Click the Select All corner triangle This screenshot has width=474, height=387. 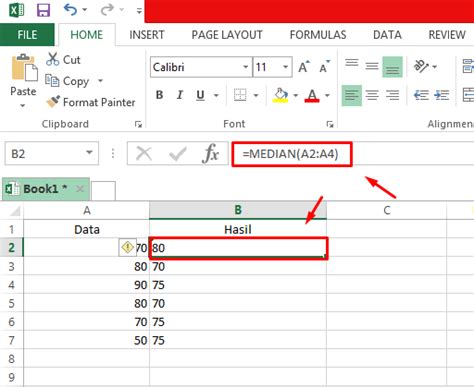pyautogui.click(x=14, y=211)
